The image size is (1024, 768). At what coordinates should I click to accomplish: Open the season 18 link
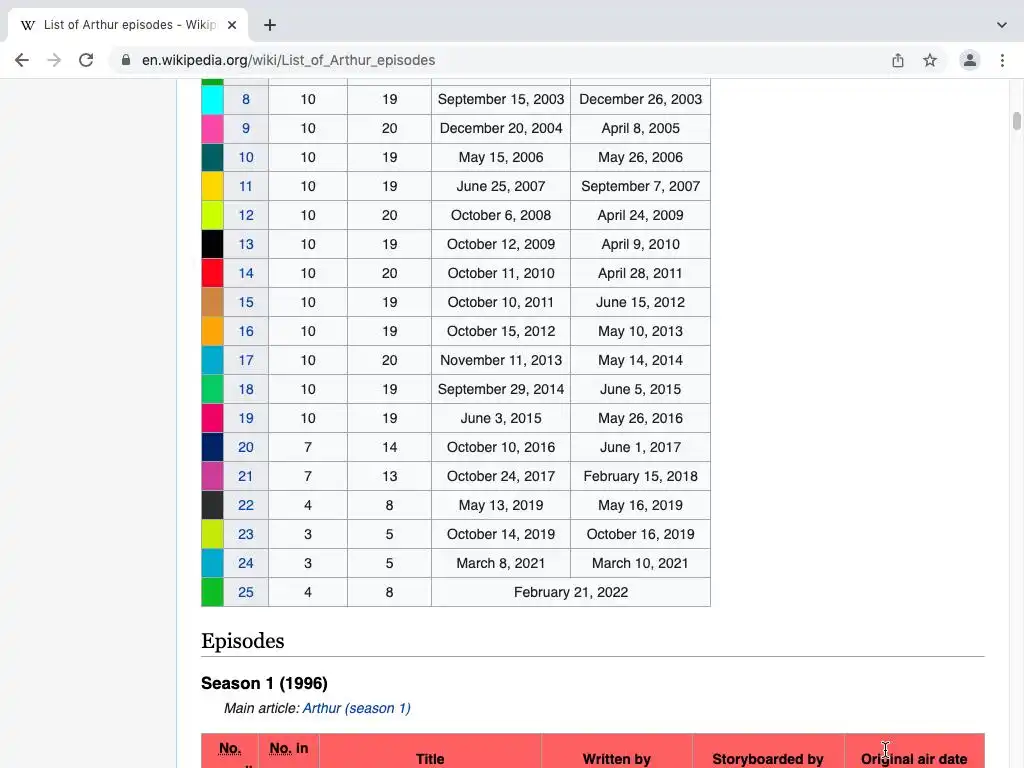[246, 389]
